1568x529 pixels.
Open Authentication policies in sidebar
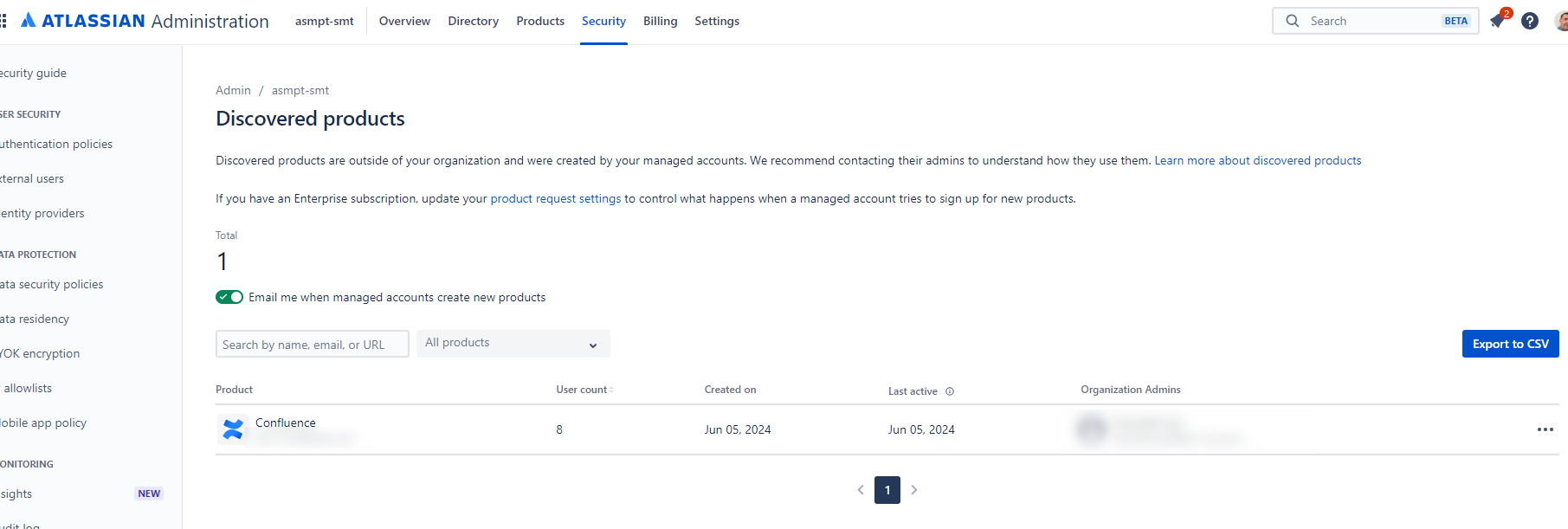56,144
